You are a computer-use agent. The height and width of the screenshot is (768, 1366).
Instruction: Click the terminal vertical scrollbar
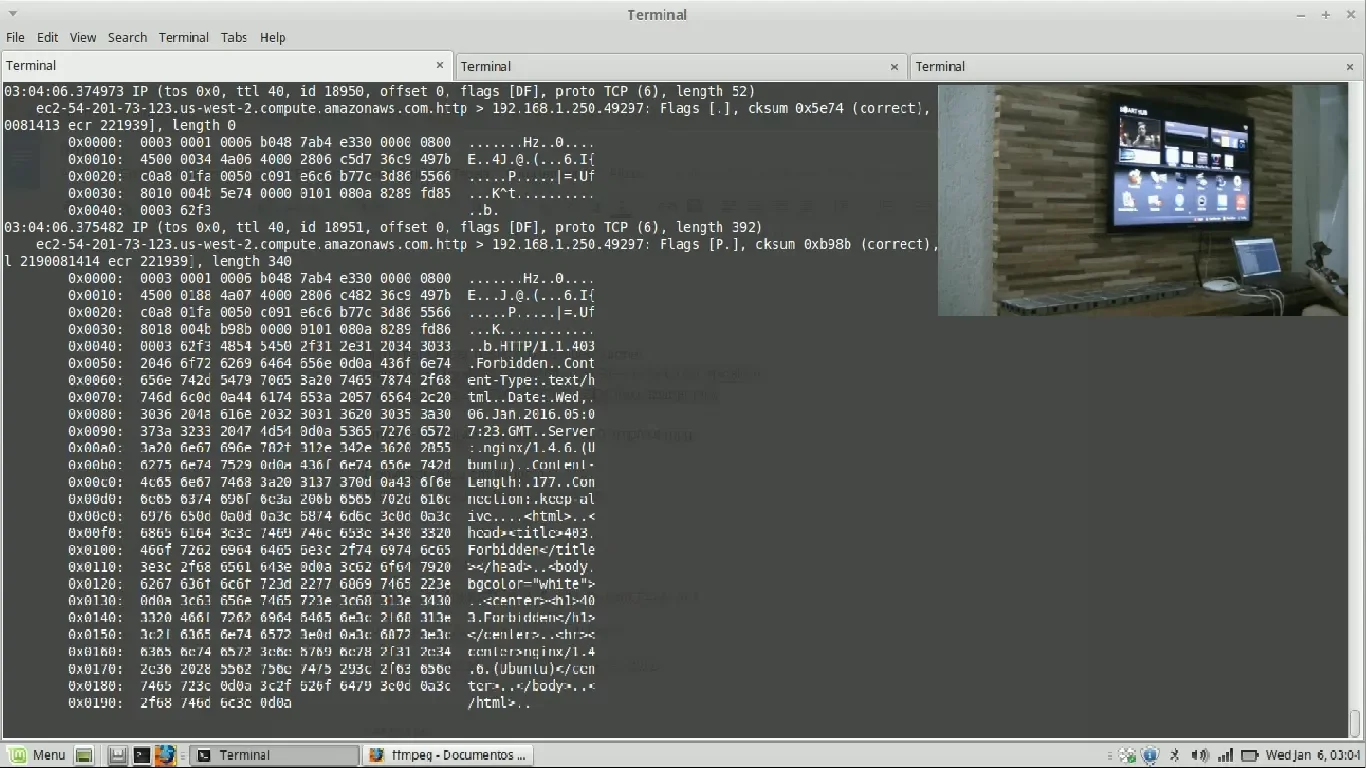tap(1356, 410)
